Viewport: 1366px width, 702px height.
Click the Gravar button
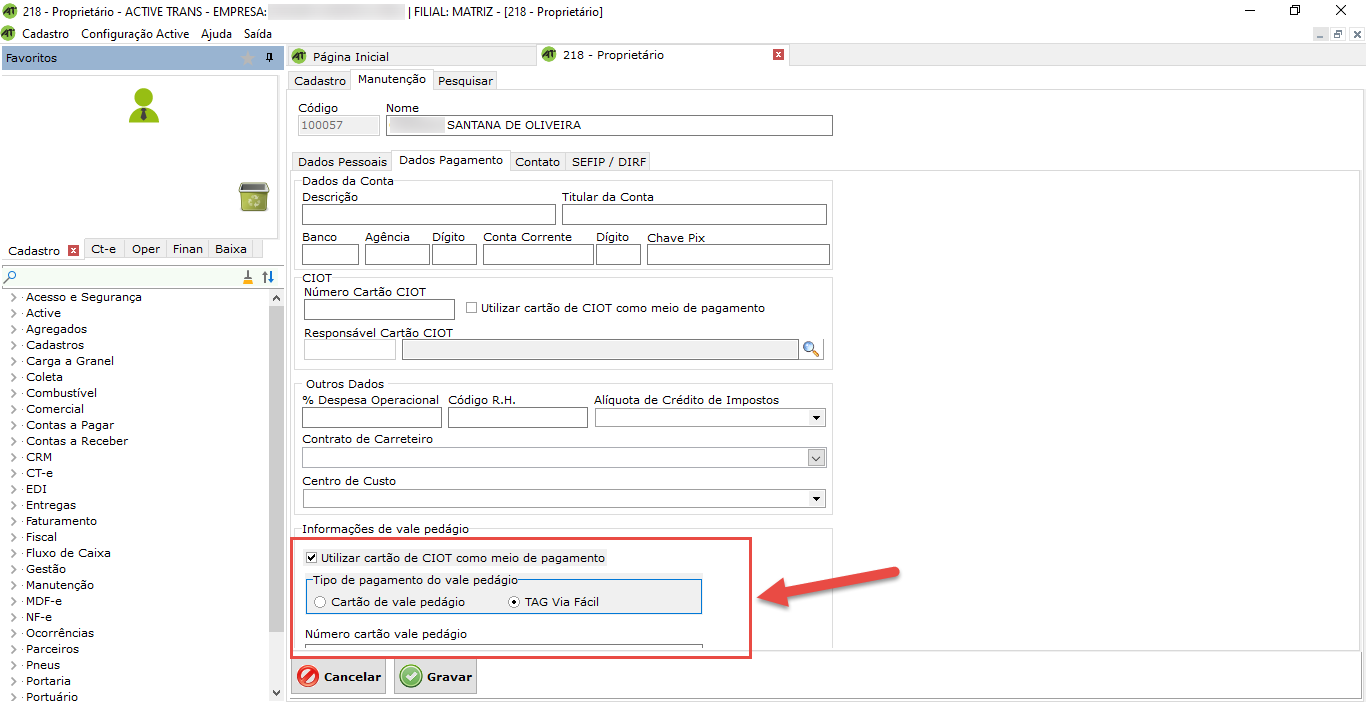coord(435,677)
